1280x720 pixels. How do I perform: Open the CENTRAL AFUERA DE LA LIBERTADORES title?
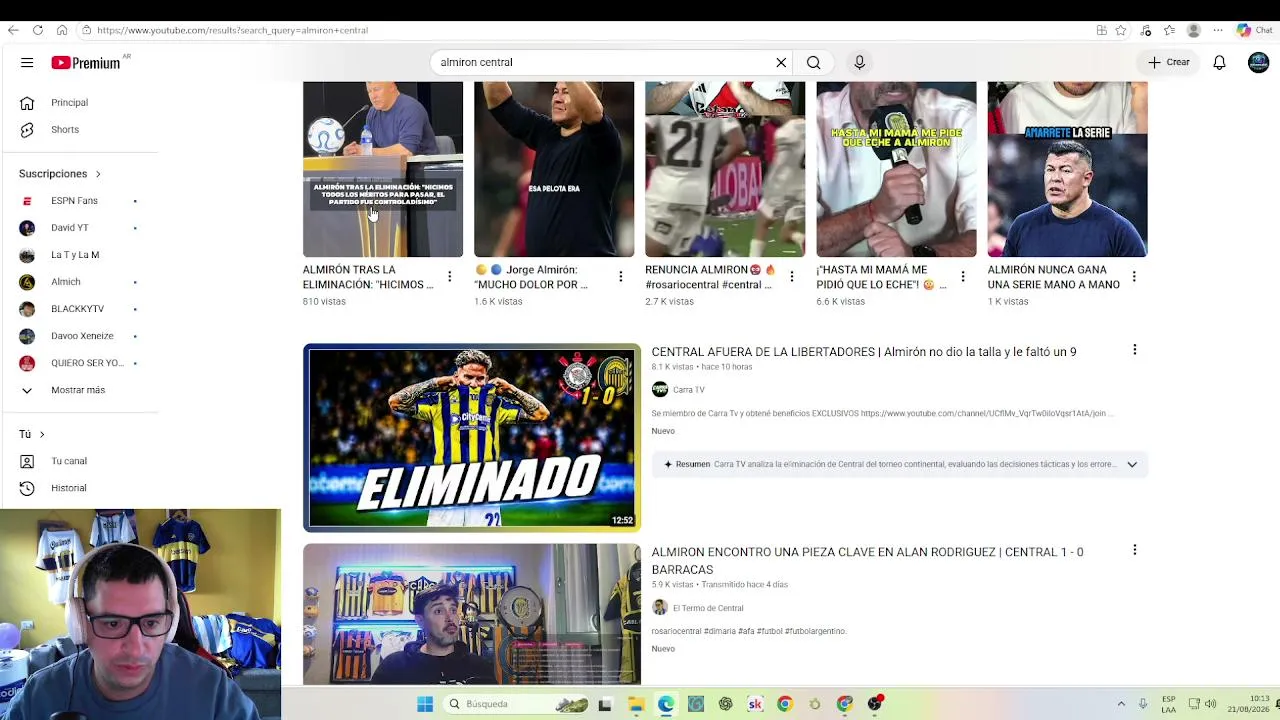click(864, 352)
